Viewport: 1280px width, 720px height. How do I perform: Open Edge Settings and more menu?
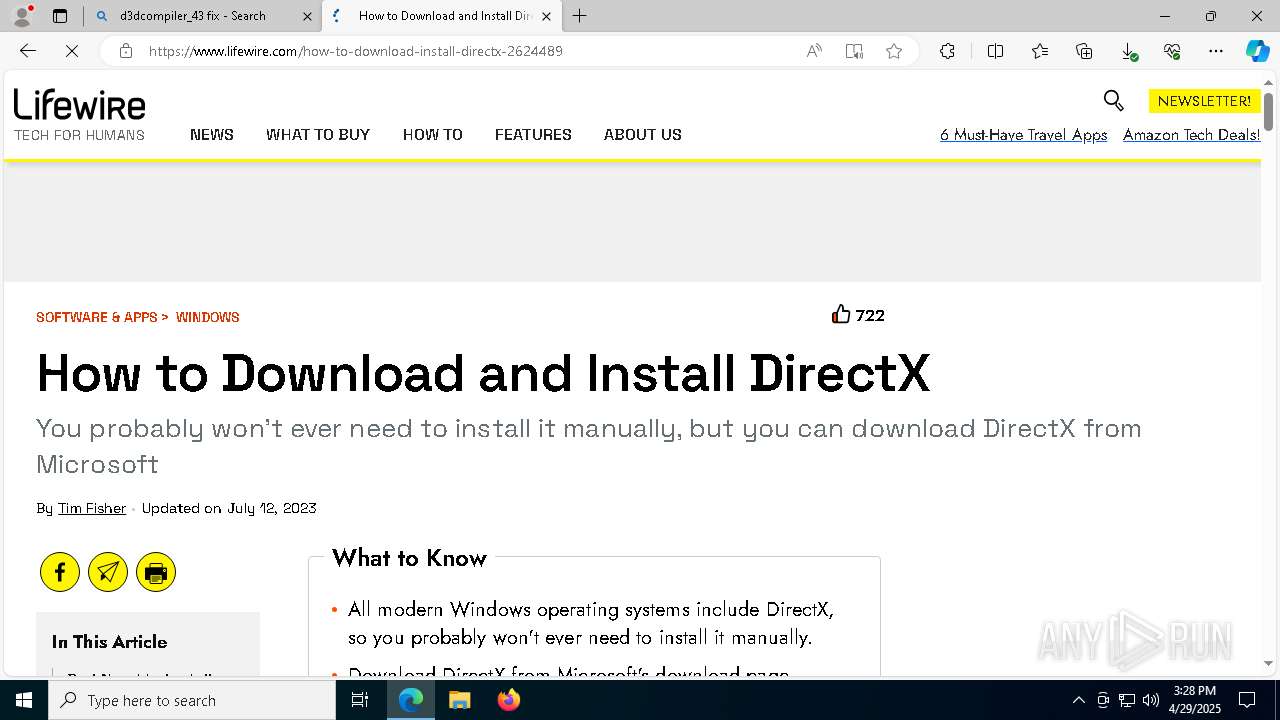click(x=1216, y=51)
